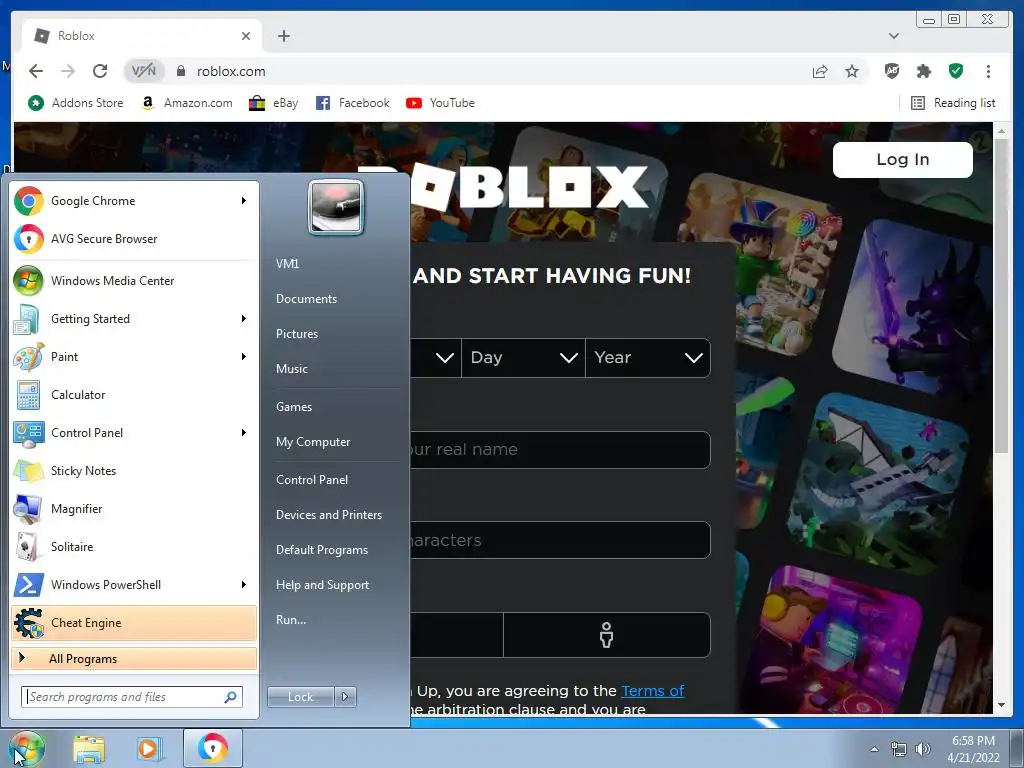Click the password input field

[x=560, y=540]
